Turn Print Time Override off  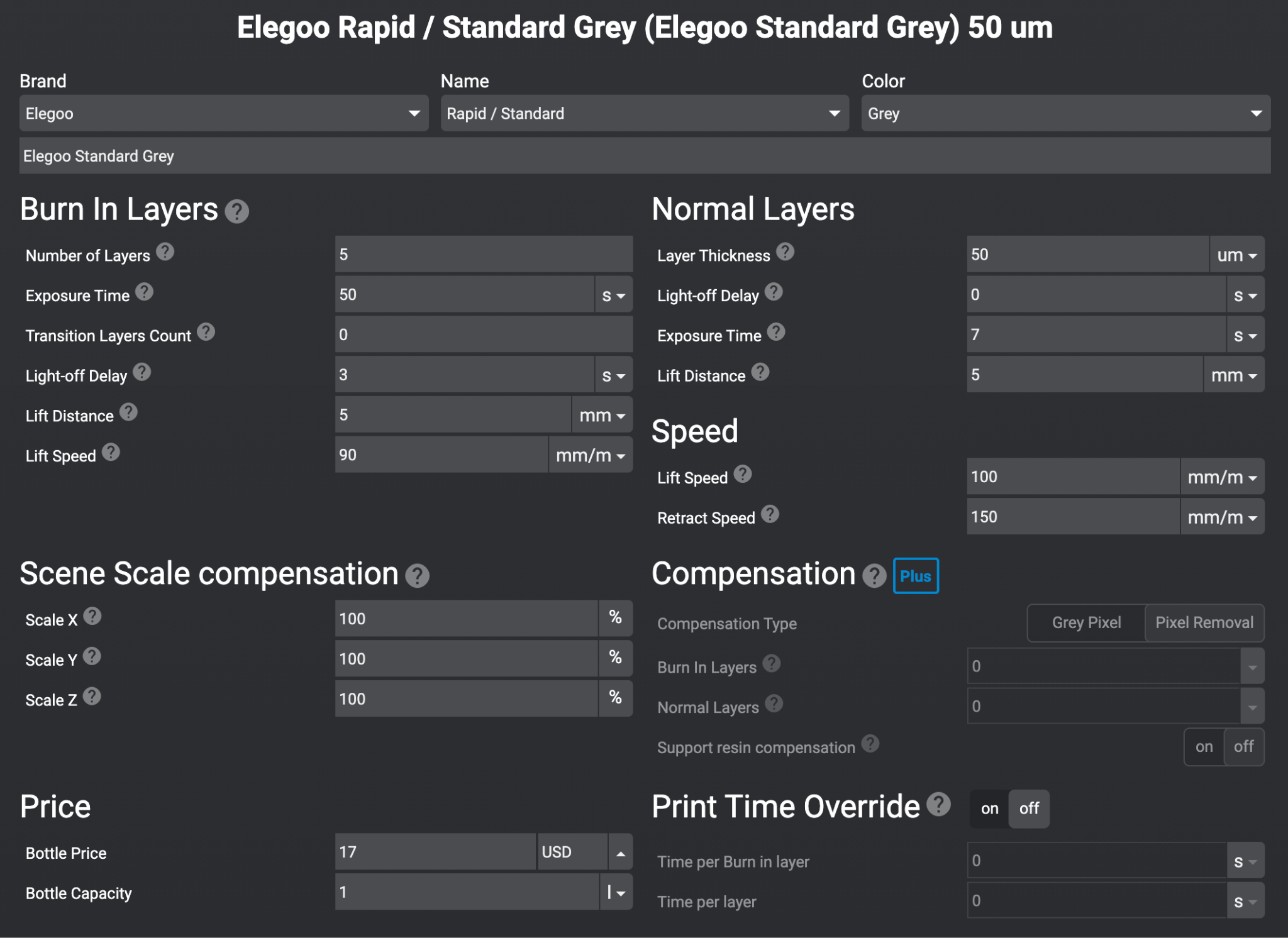coord(1029,809)
